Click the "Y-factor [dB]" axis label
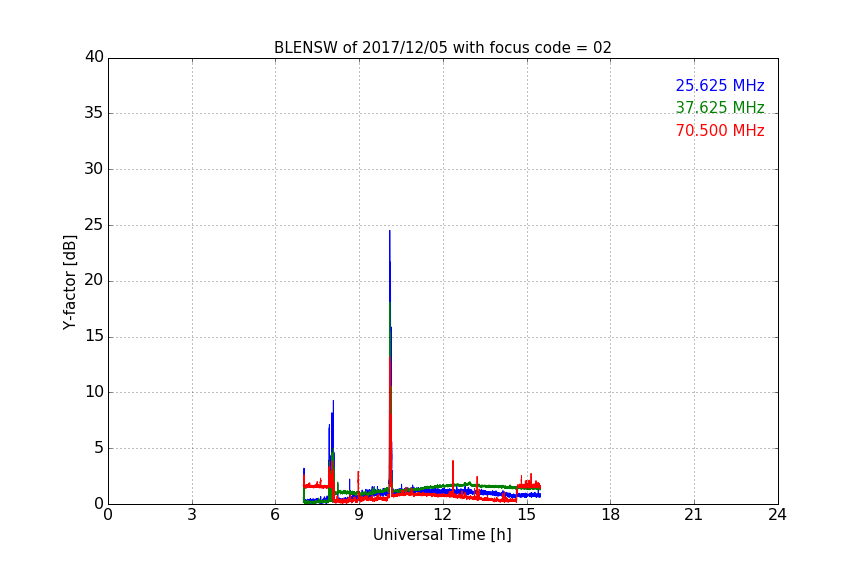 click(x=69, y=282)
